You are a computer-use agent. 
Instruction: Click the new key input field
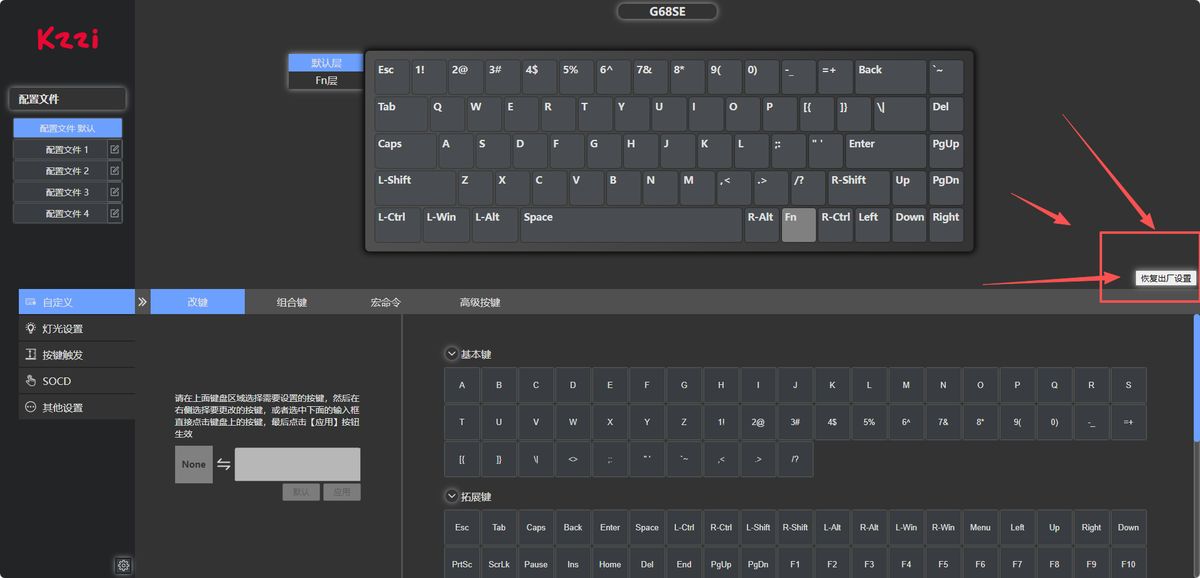click(297, 464)
